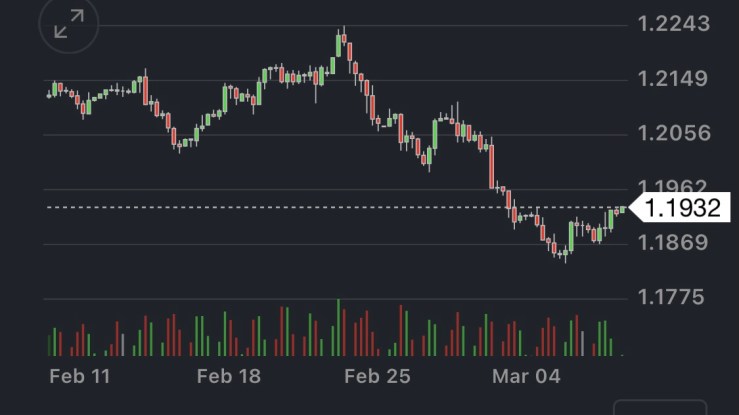739x415 pixels.
Task: Select the Mar 04 date label
Action: (527, 377)
